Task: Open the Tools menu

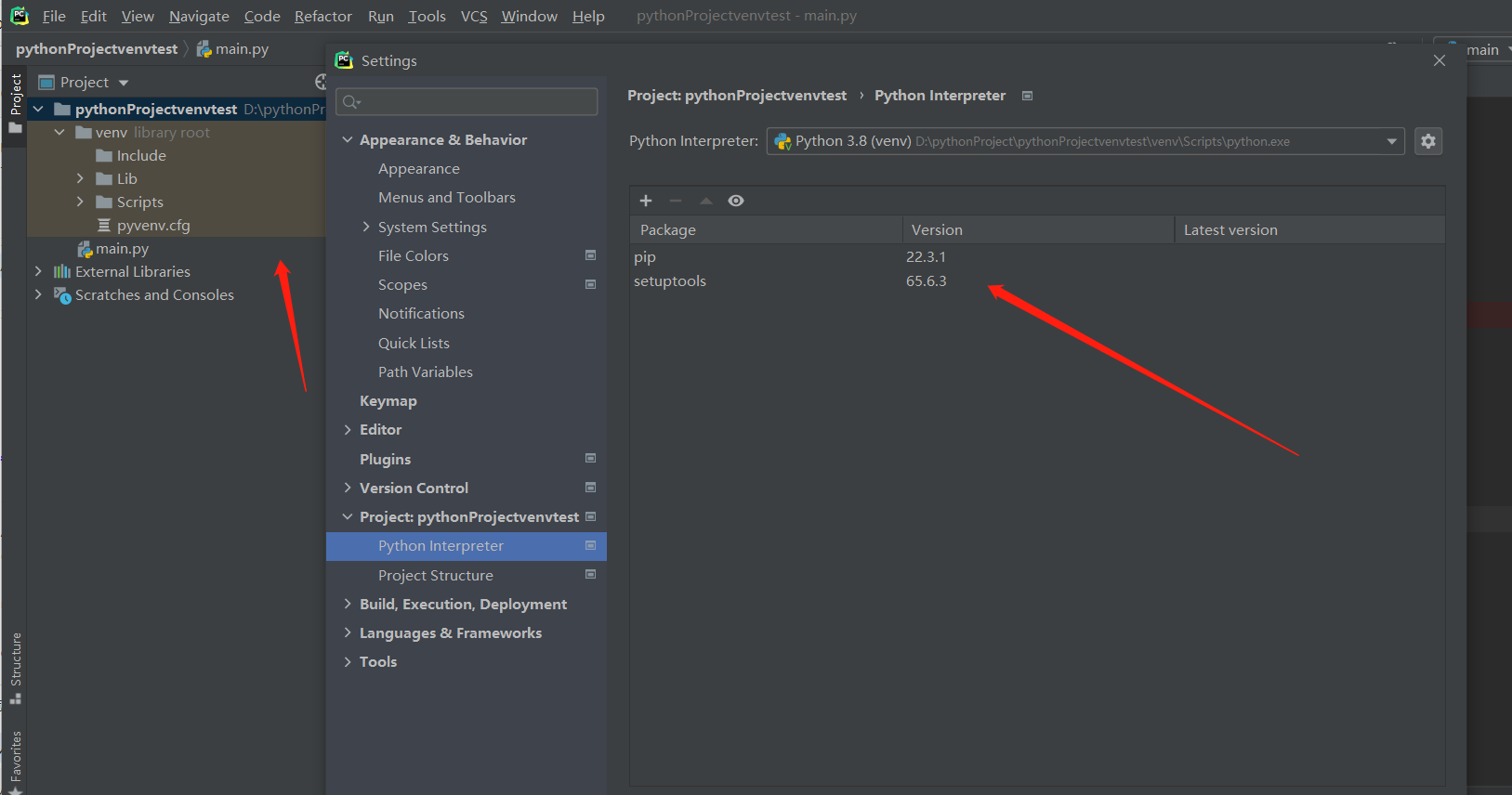Action: coord(427,17)
